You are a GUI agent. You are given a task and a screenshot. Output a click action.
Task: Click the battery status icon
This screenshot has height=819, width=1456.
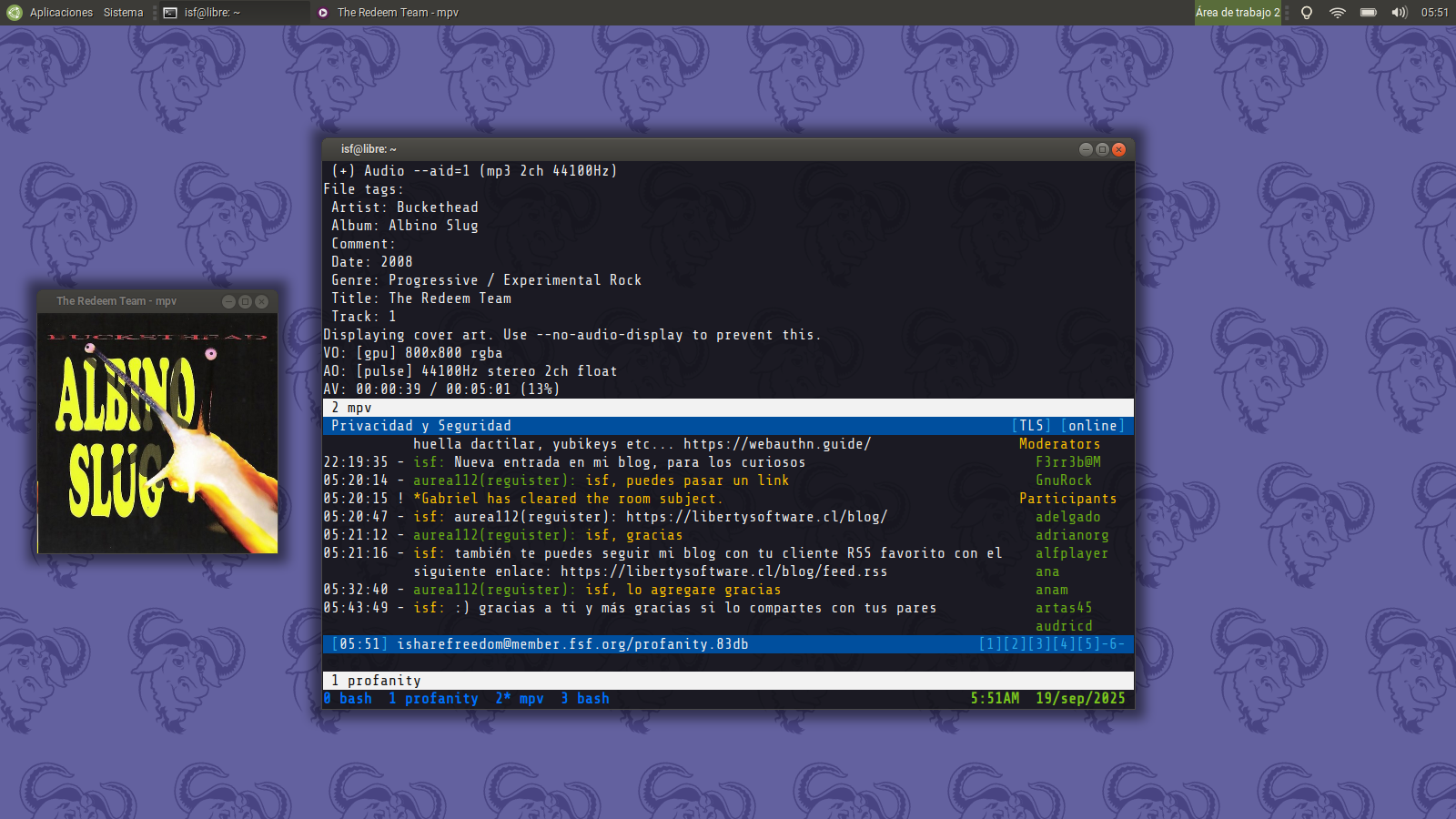(x=1368, y=13)
